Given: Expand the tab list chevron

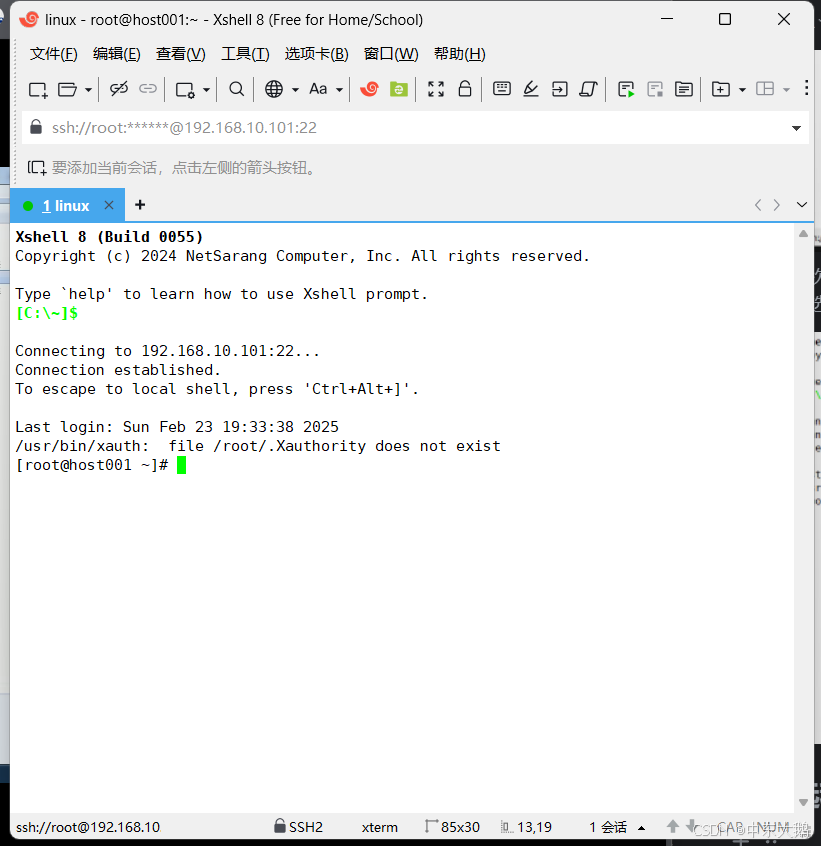Looking at the screenshot, I should tap(802, 205).
